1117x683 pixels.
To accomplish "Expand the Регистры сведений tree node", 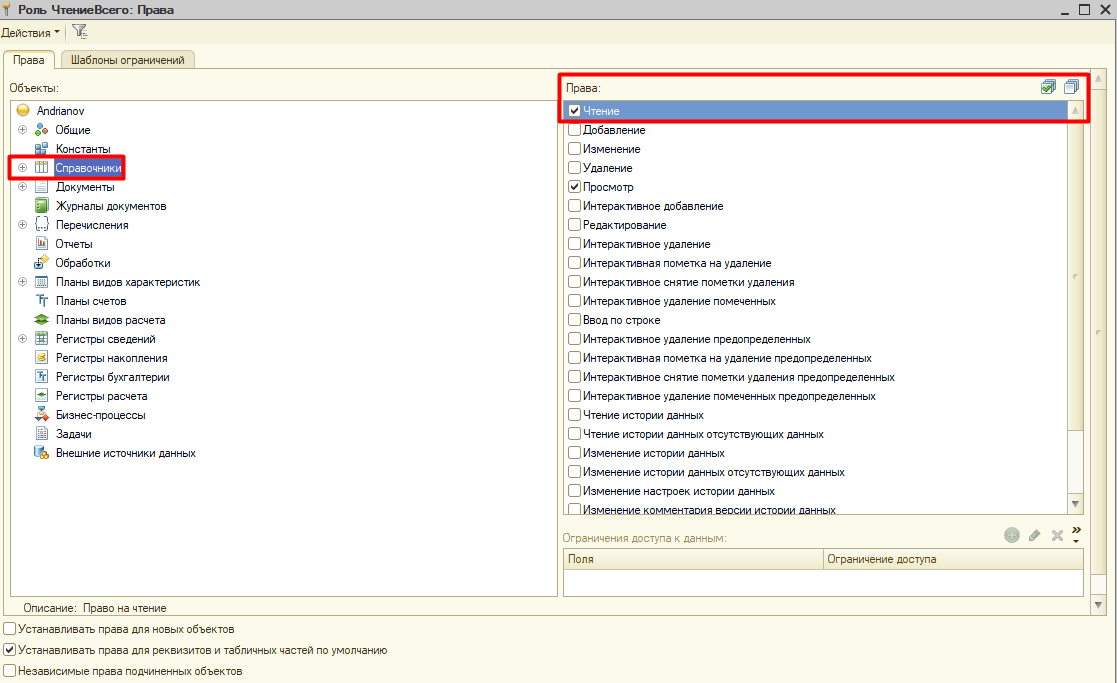I will [x=22, y=339].
